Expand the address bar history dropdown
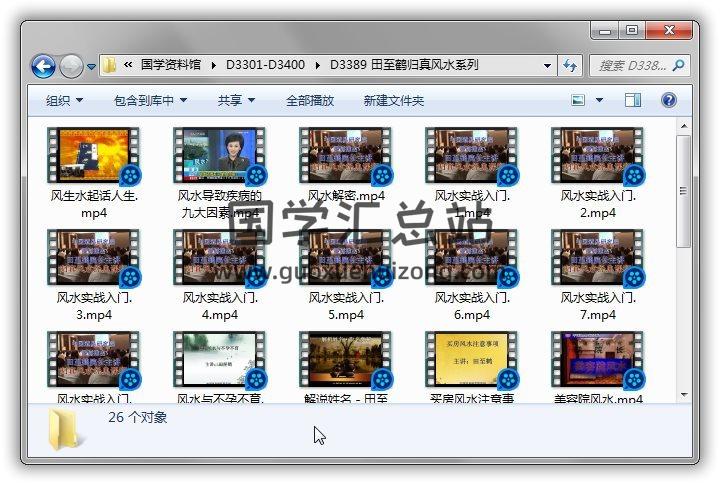 (547, 66)
